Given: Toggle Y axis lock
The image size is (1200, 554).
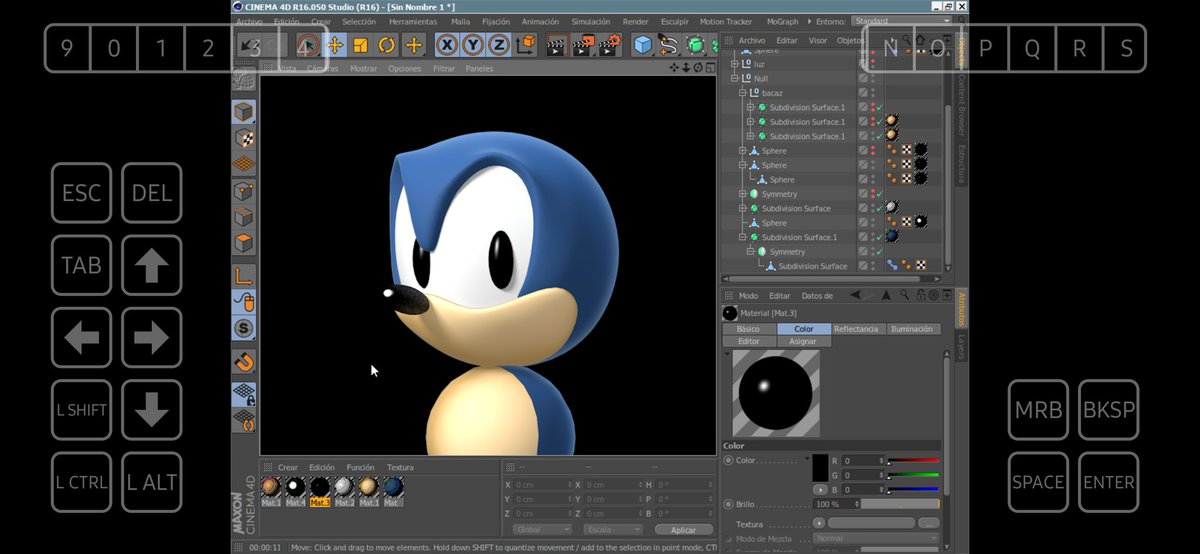Looking at the screenshot, I should point(473,44).
